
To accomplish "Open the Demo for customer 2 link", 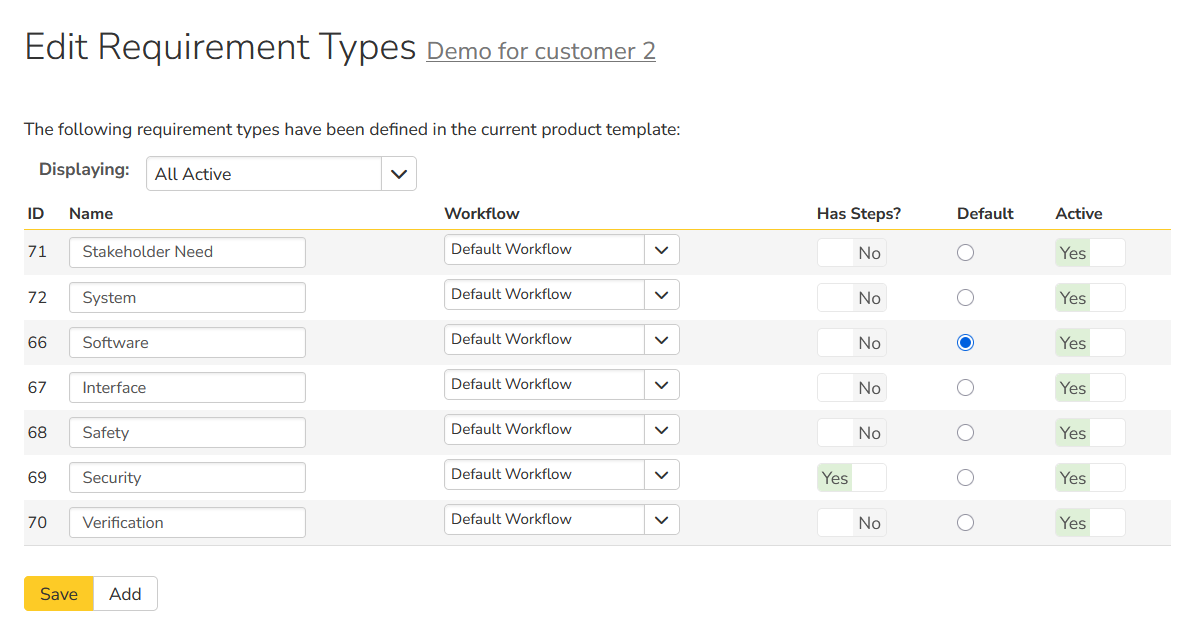I will [x=541, y=51].
